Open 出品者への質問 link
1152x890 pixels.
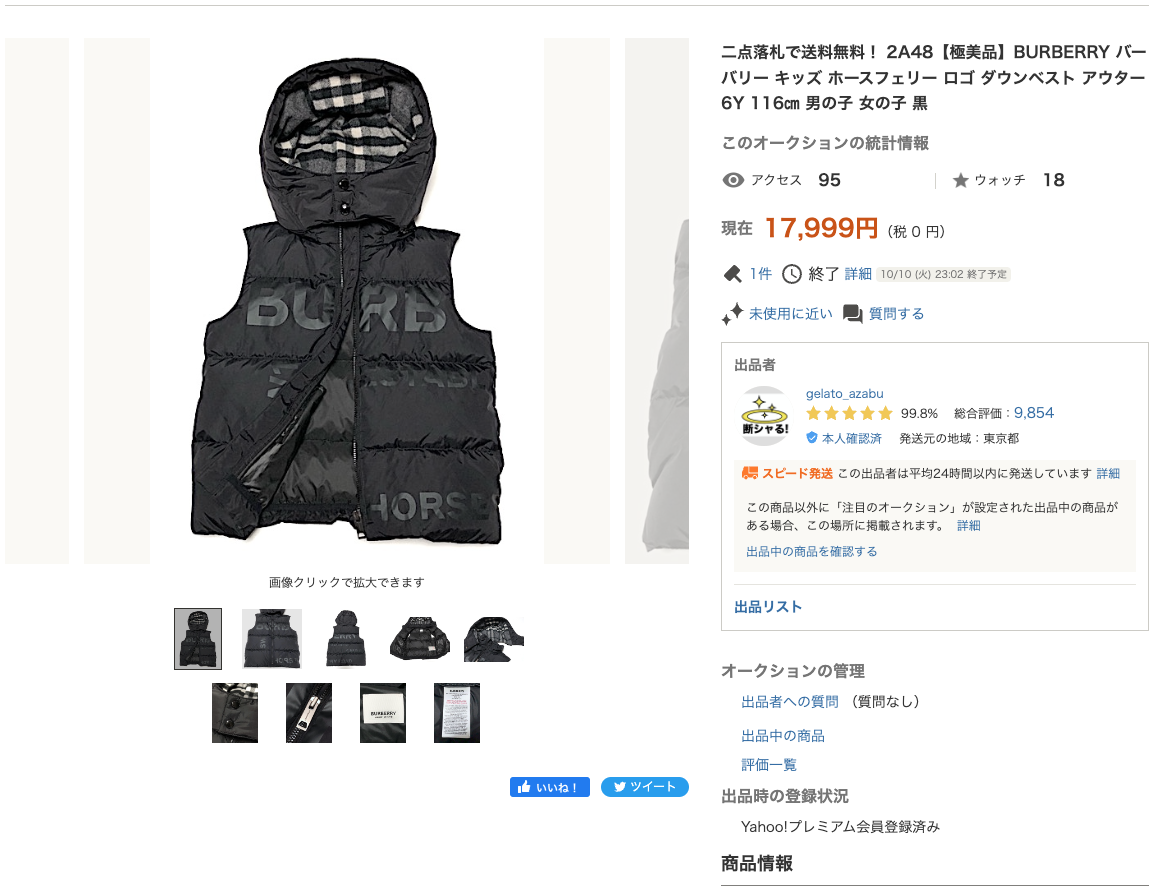(789, 702)
